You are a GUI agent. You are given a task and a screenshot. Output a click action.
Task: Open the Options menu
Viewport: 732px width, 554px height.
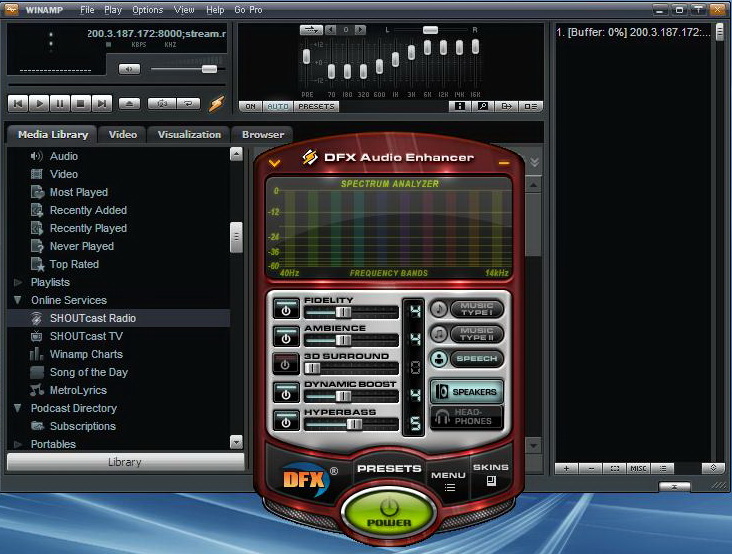click(x=148, y=10)
